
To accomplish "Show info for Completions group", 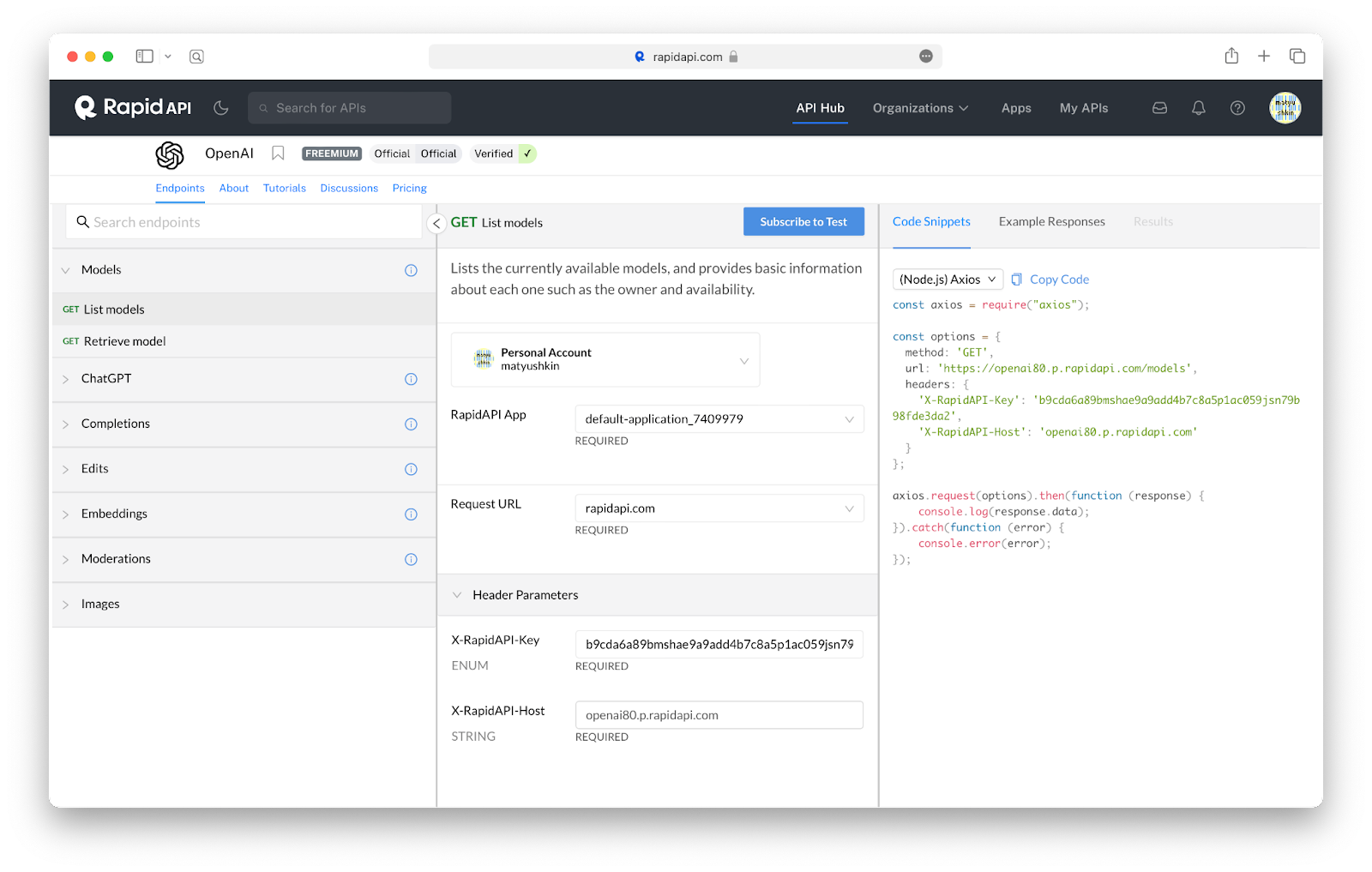I will coord(411,424).
